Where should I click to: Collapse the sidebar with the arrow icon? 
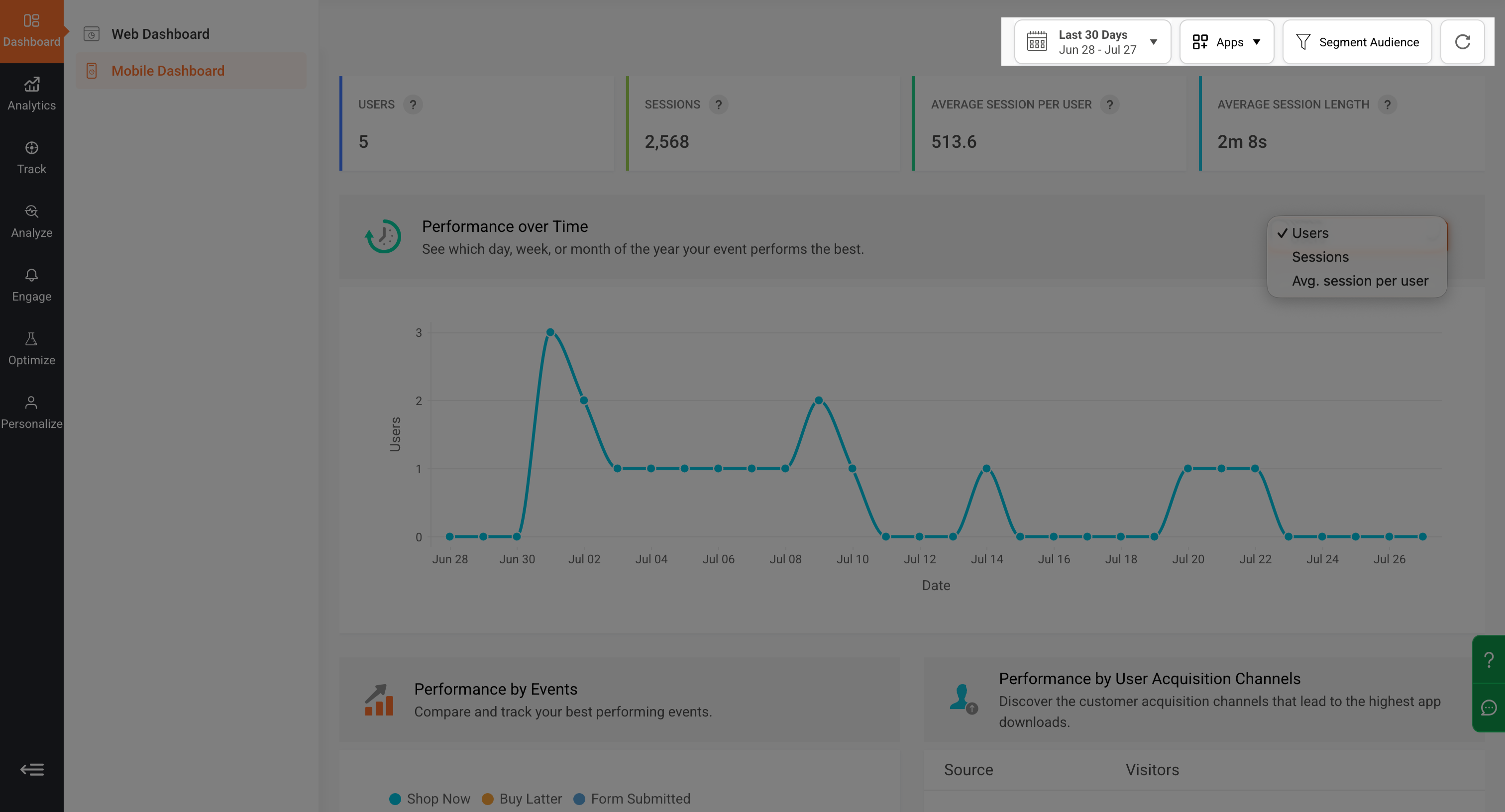click(32, 769)
